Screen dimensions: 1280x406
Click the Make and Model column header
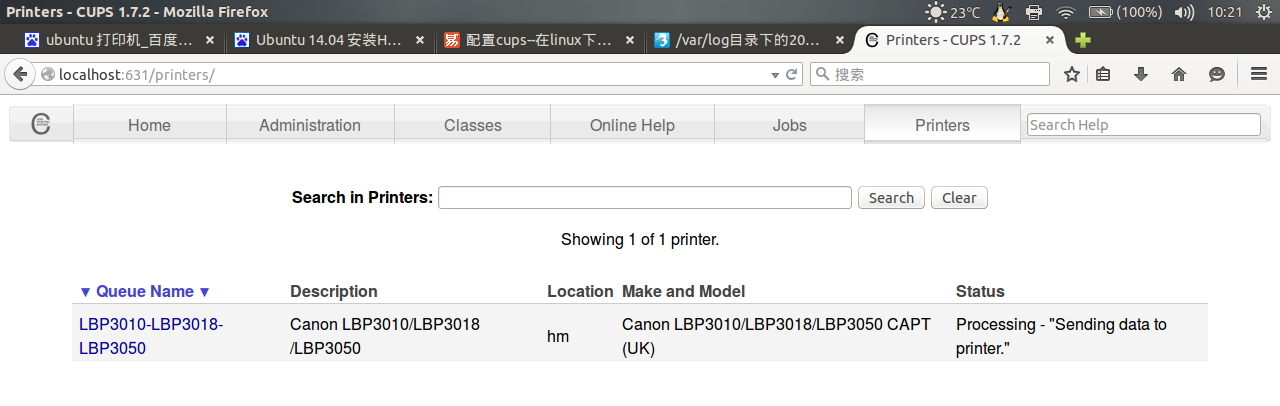tap(684, 292)
